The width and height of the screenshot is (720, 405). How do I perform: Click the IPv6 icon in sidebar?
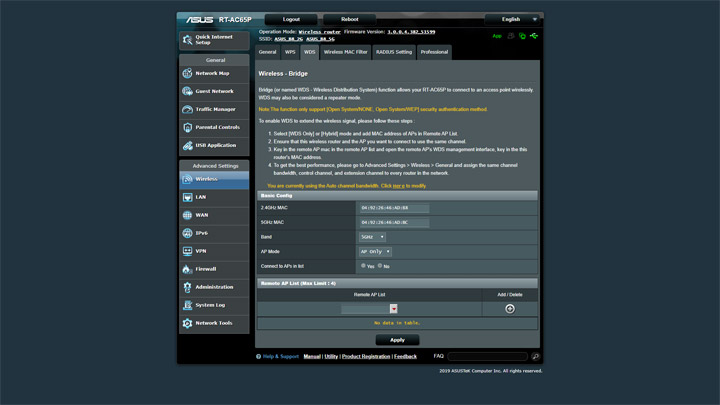tap(187, 233)
